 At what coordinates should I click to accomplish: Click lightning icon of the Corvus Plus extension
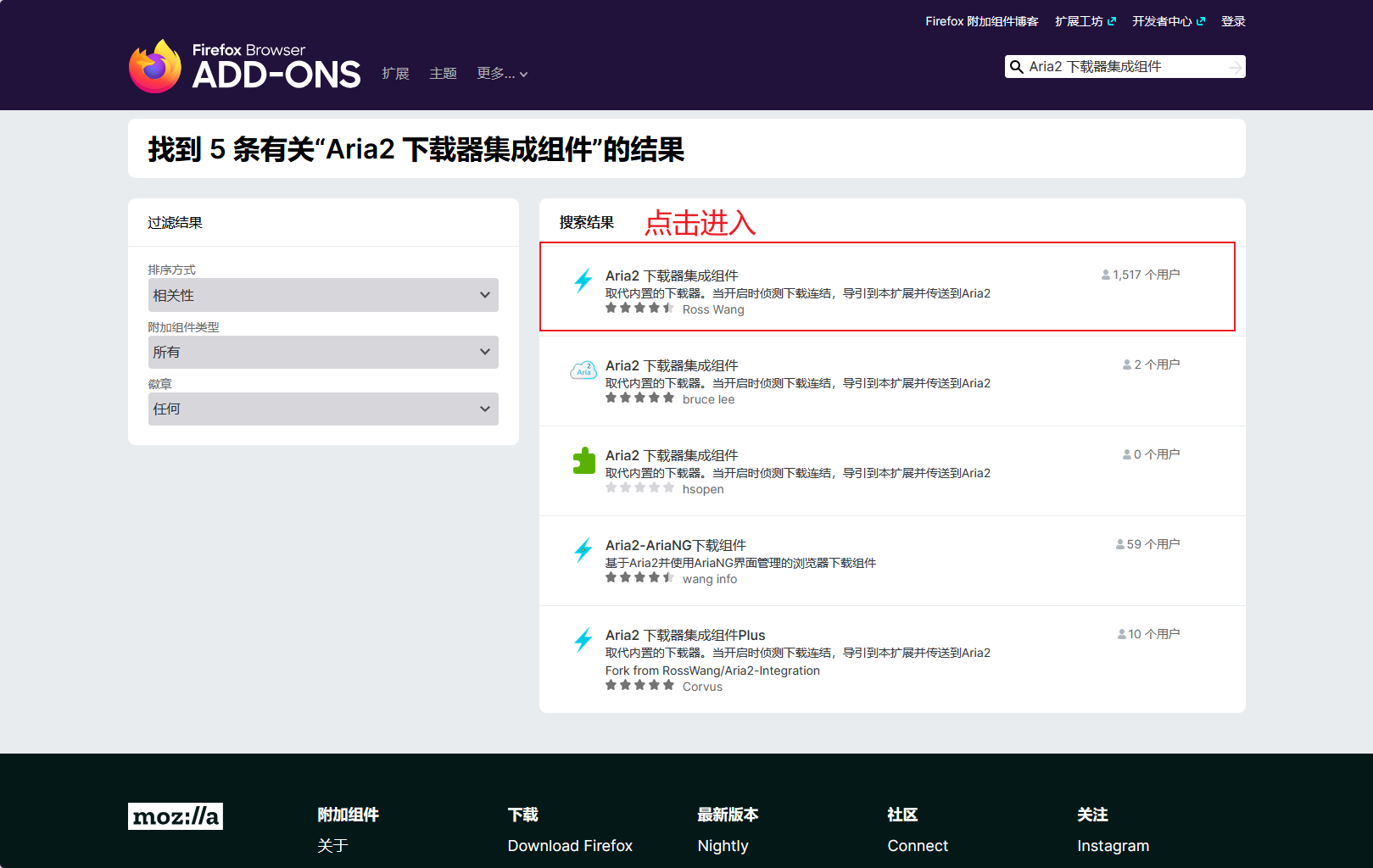pyautogui.click(x=583, y=640)
